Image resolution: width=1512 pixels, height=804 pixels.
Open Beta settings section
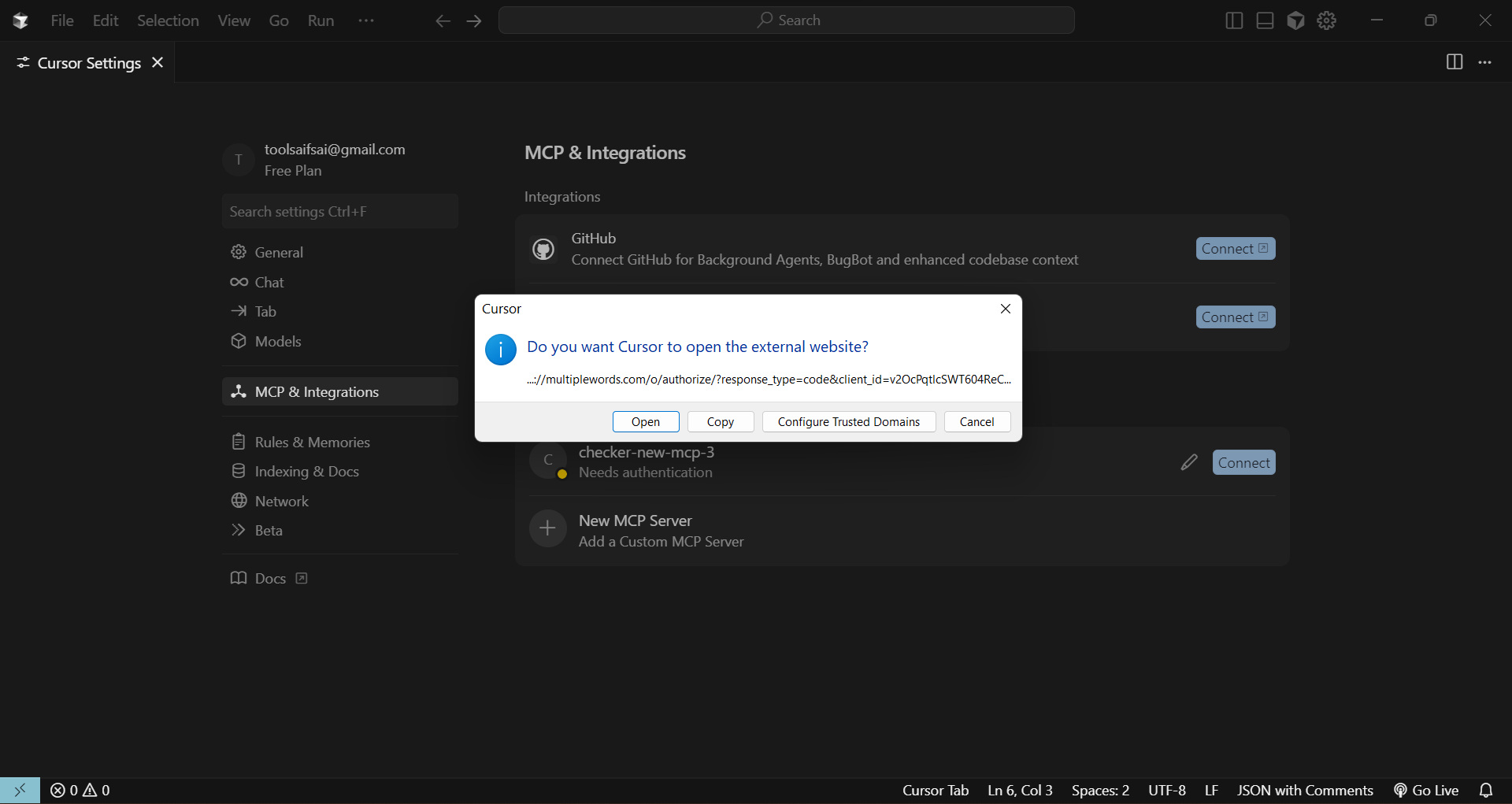click(x=339, y=530)
